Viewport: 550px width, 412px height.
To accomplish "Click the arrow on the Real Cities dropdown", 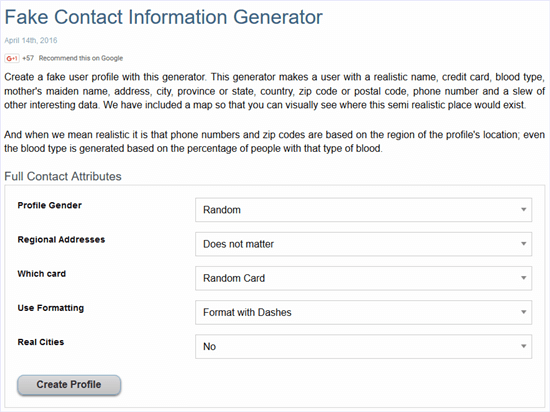I will coord(523,346).
